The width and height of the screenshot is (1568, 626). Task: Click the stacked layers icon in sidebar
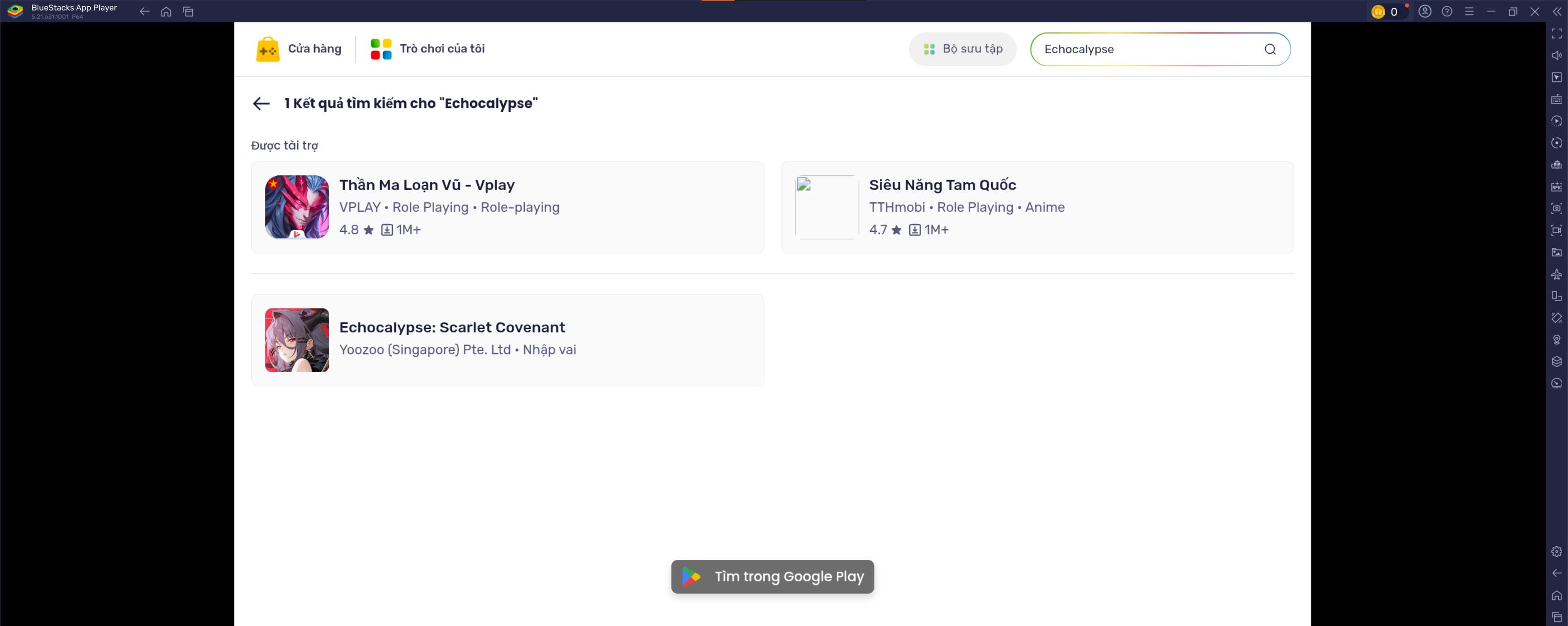(1557, 362)
